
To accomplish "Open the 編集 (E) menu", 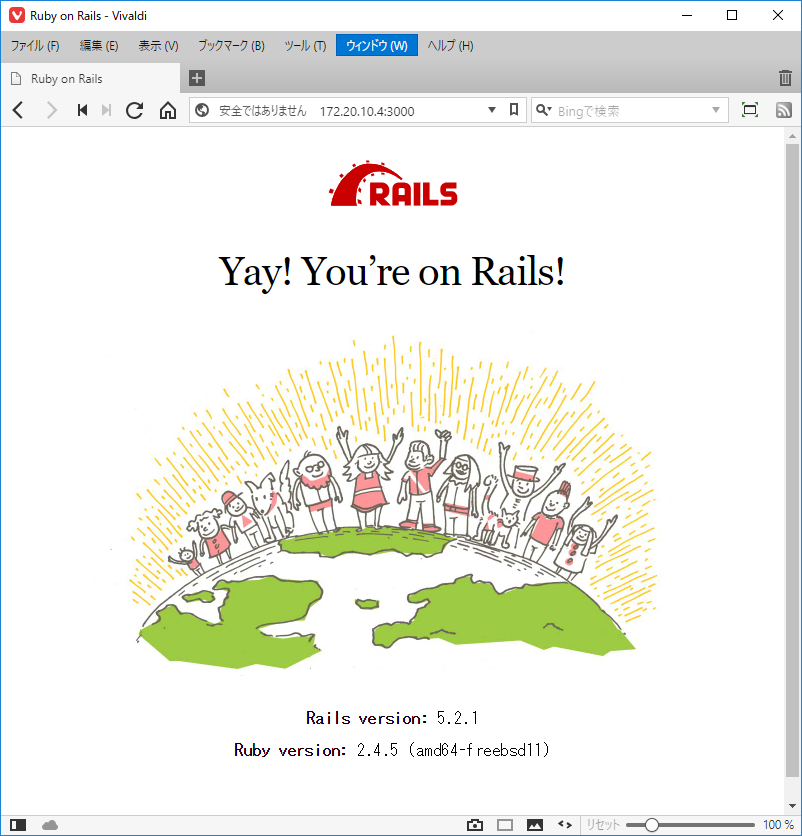I will tap(99, 46).
